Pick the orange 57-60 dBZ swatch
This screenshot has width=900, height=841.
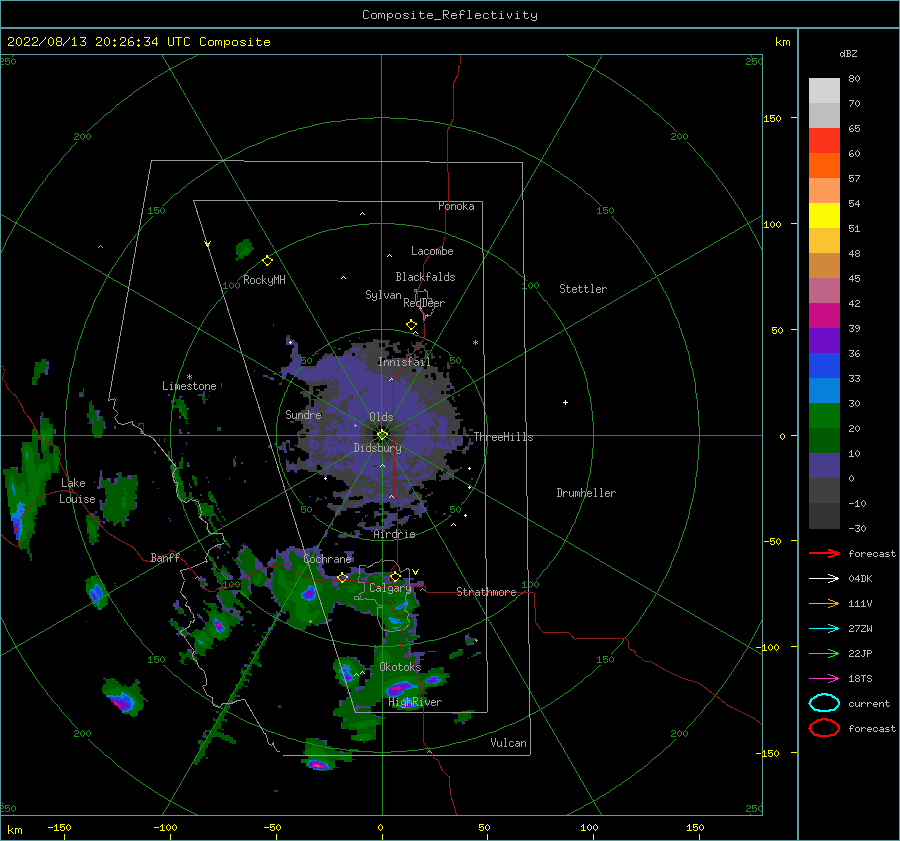click(x=824, y=165)
